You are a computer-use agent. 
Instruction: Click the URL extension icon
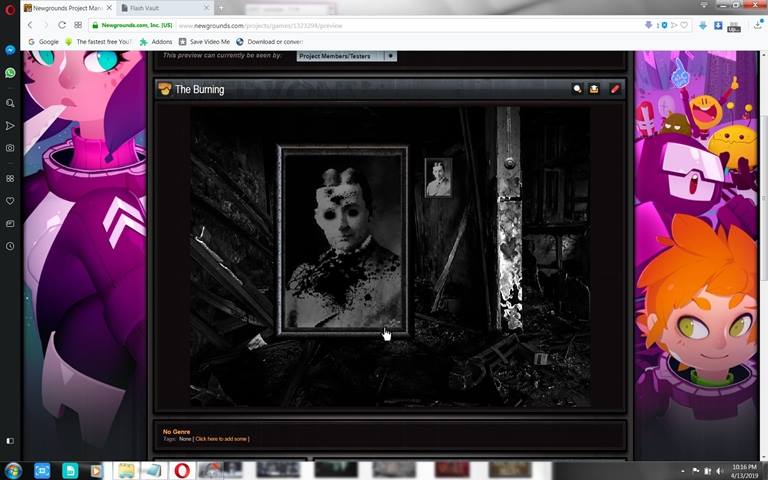click(x=734, y=26)
